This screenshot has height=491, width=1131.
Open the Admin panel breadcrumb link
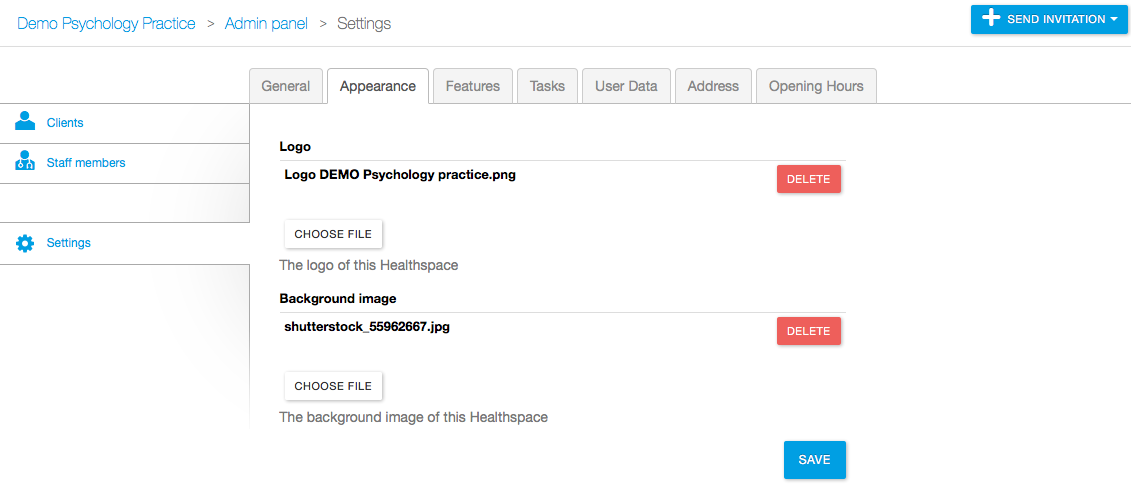click(x=266, y=23)
